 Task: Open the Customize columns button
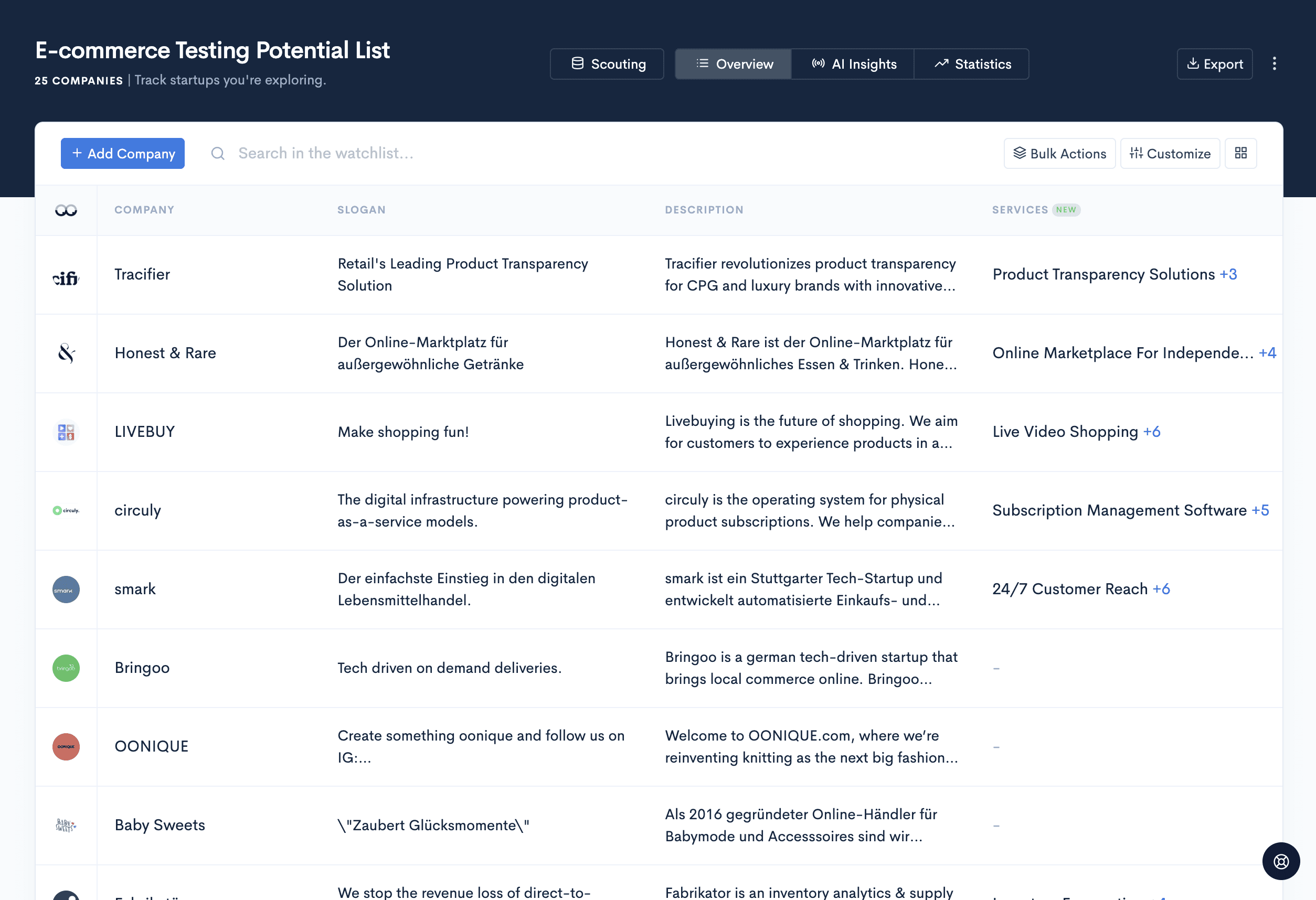tap(1169, 153)
